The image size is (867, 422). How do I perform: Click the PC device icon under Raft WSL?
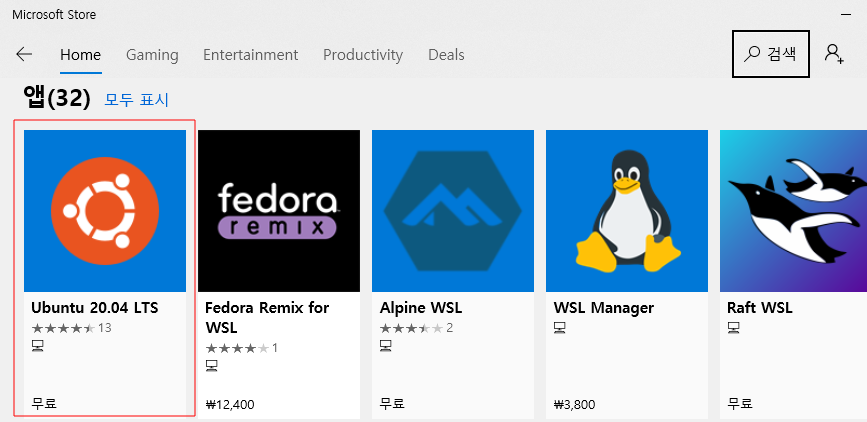(733, 328)
